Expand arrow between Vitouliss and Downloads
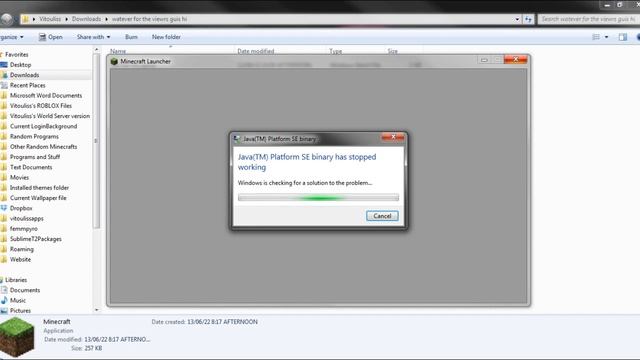The height and width of the screenshot is (360, 640). (x=67, y=19)
